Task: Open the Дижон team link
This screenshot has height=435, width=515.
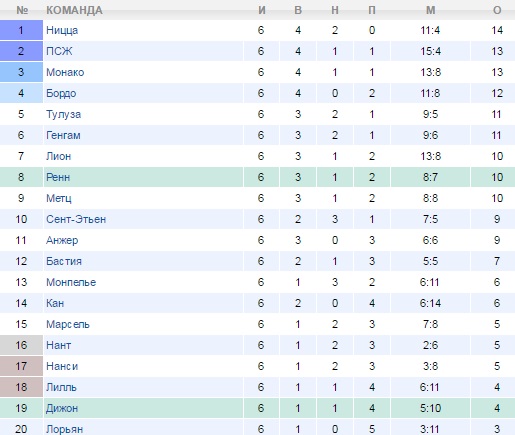Action: point(62,408)
